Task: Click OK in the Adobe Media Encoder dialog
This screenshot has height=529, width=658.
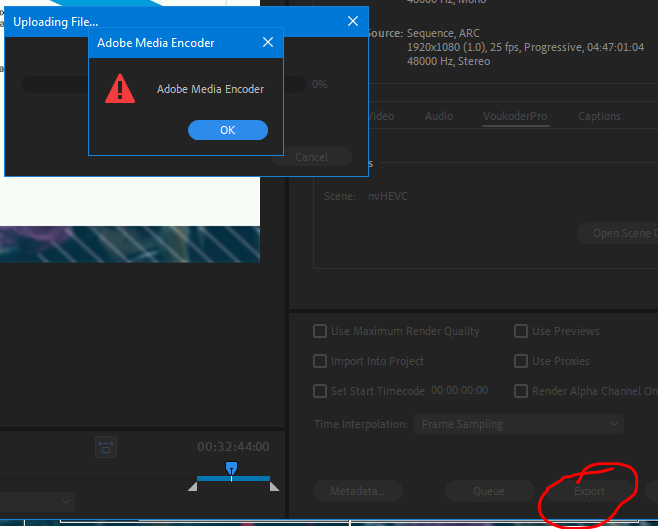Action: (227, 130)
